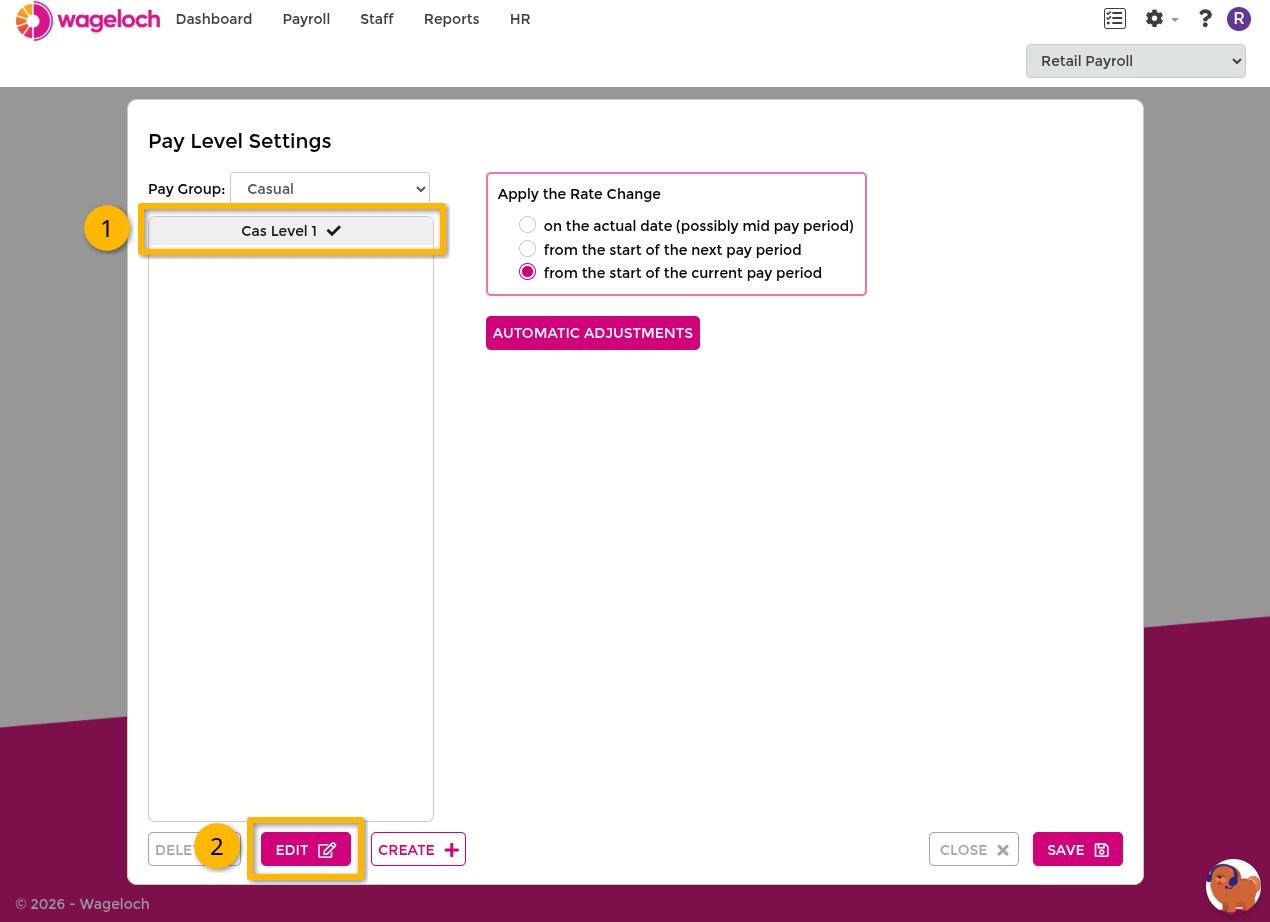1270x922 pixels.
Task: Select the Cas Level 1 pay level
Action: [x=291, y=231]
